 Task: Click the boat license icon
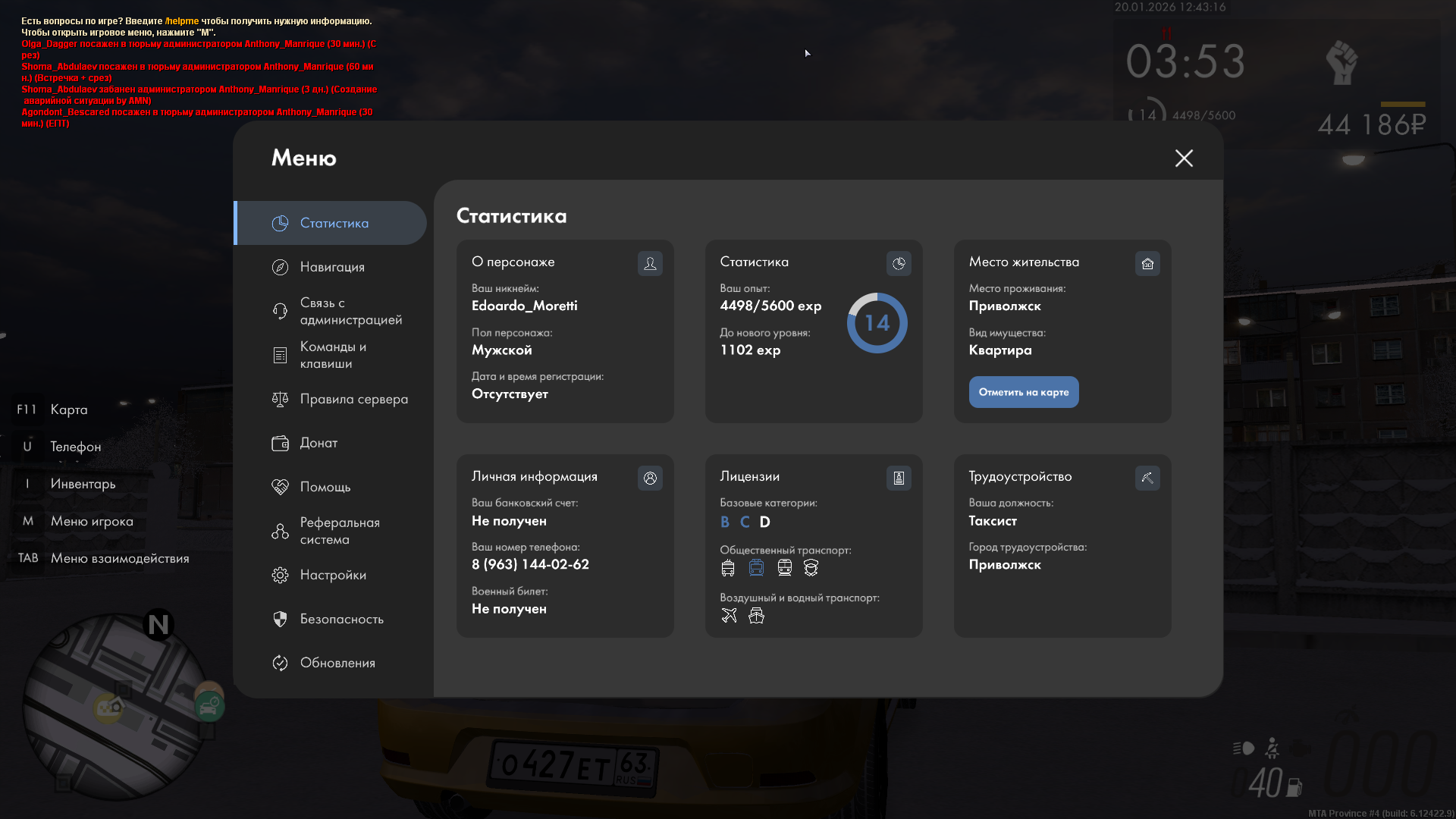pyautogui.click(x=756, y=615)
